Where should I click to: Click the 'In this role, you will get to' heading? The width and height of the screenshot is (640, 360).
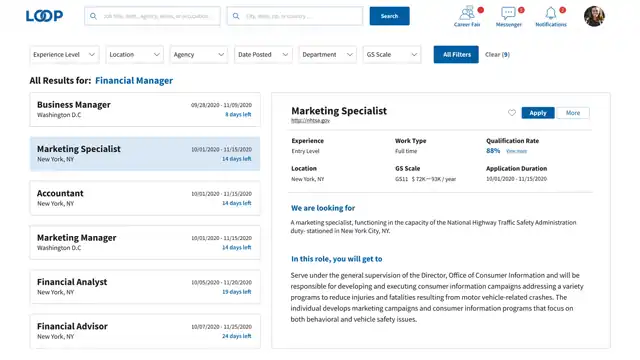[x=337, y=259]
